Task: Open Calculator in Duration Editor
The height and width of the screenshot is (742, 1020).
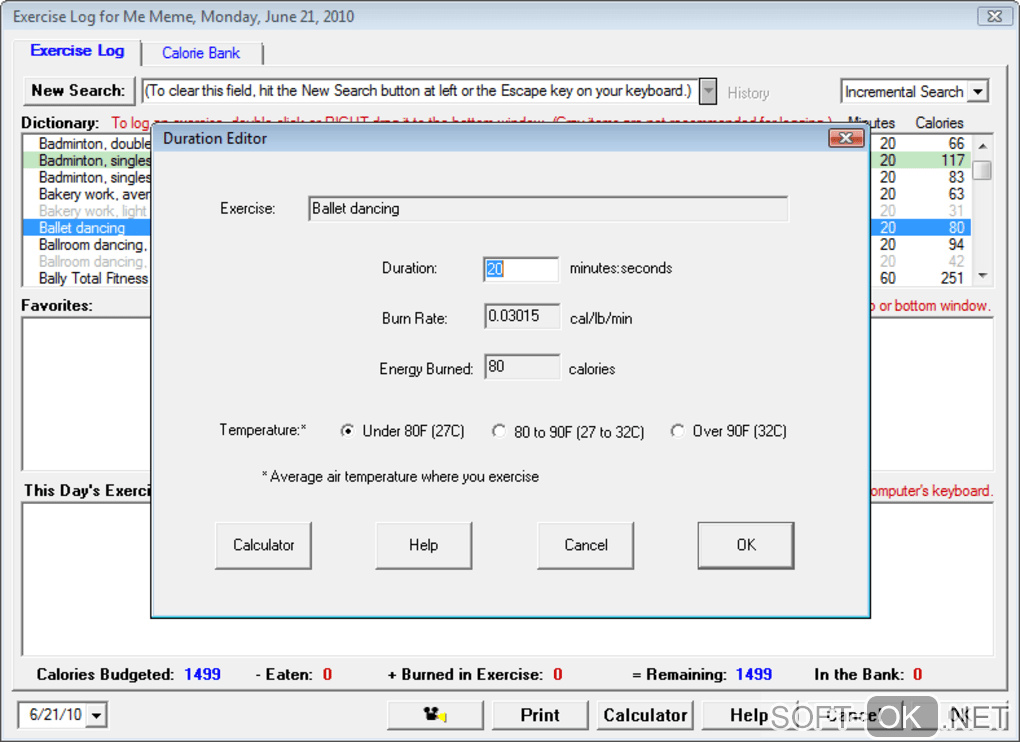Action: [x=263, y=545]
